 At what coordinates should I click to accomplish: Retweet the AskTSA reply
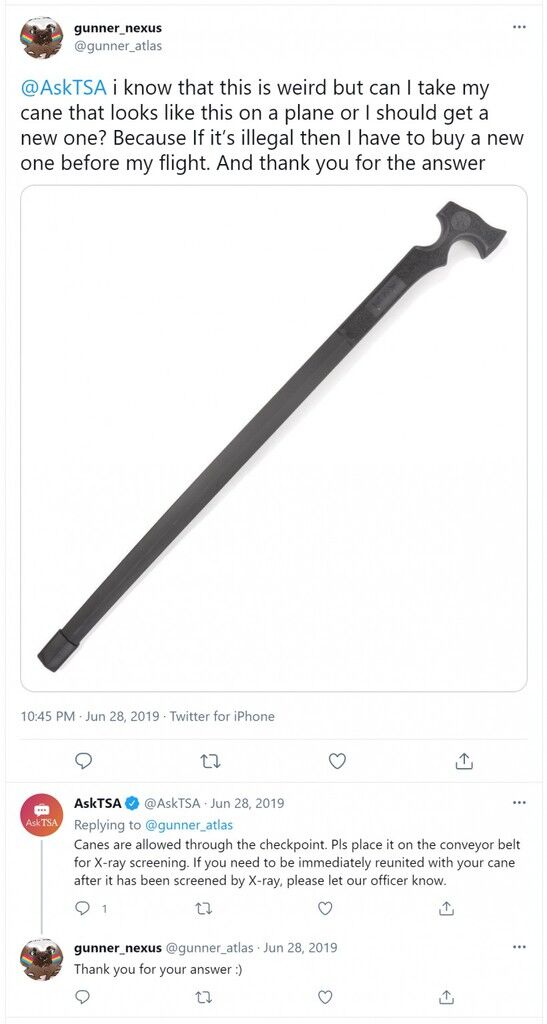click(205, 908)
